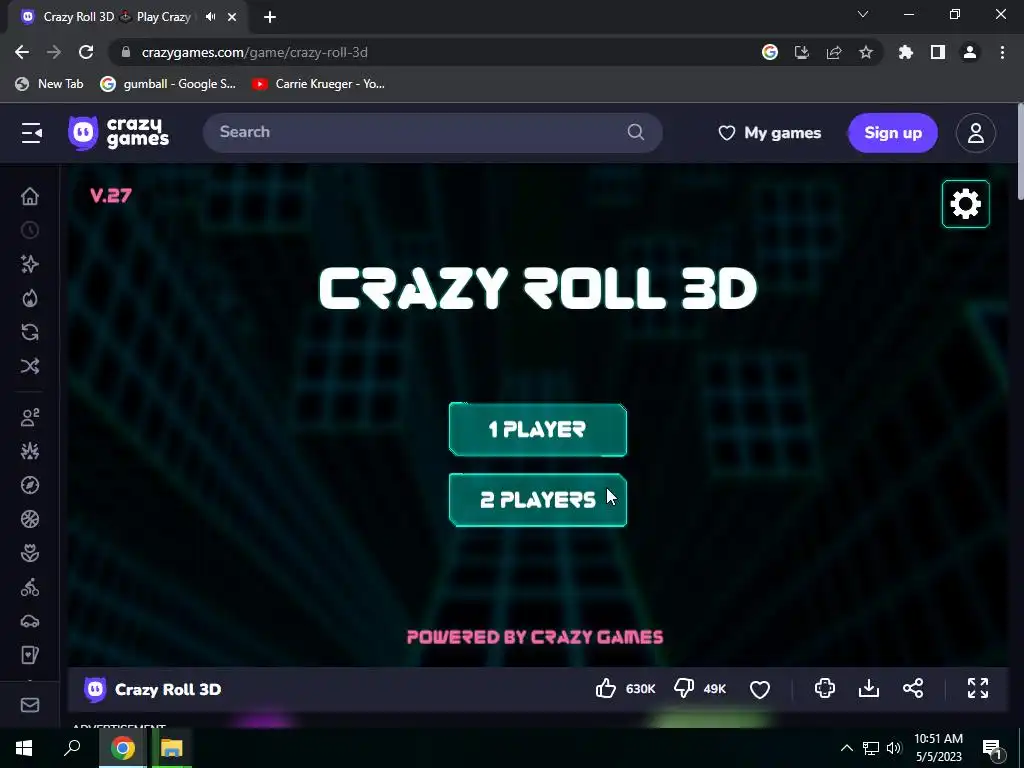Click Chrome in the taskbar

coord(122,748)
